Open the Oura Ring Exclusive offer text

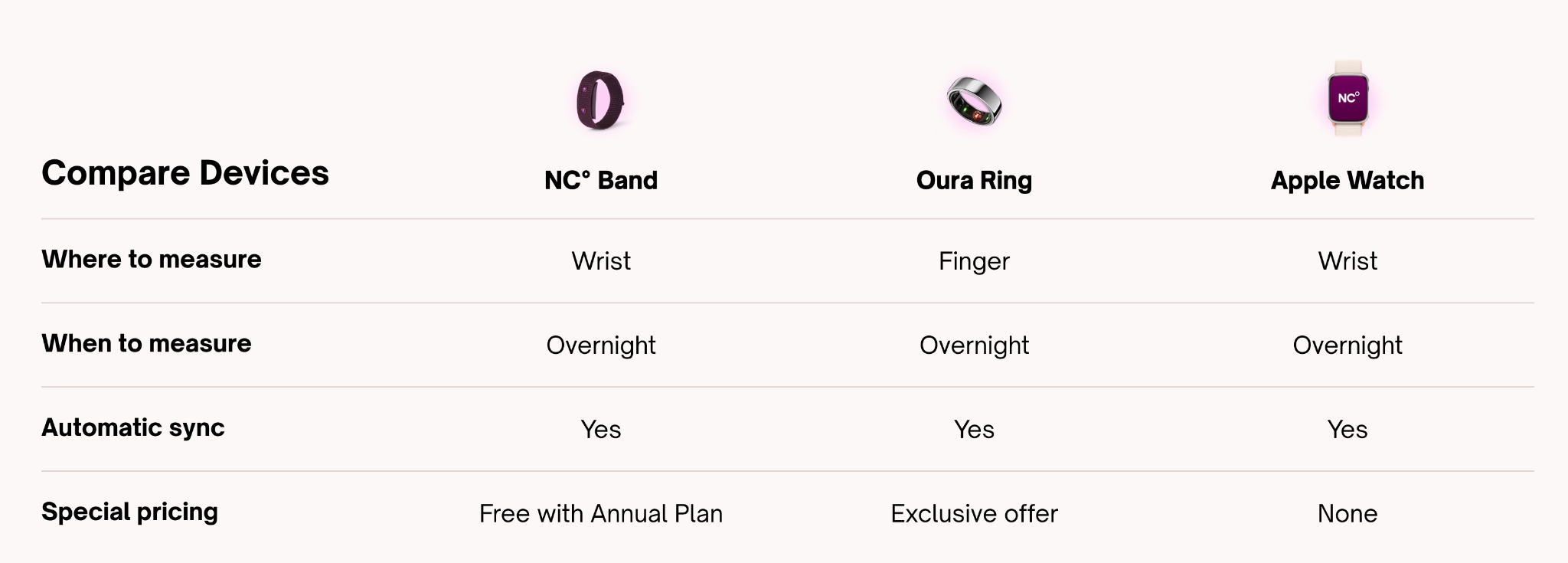[974, 513]
